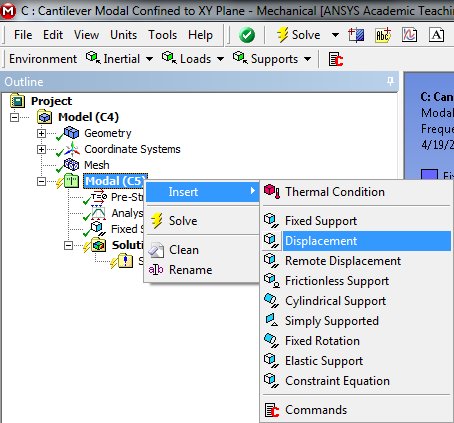Click the Thermal Condition icon in submenu
This screenshot has height=423, width=454.
(272, 192)
